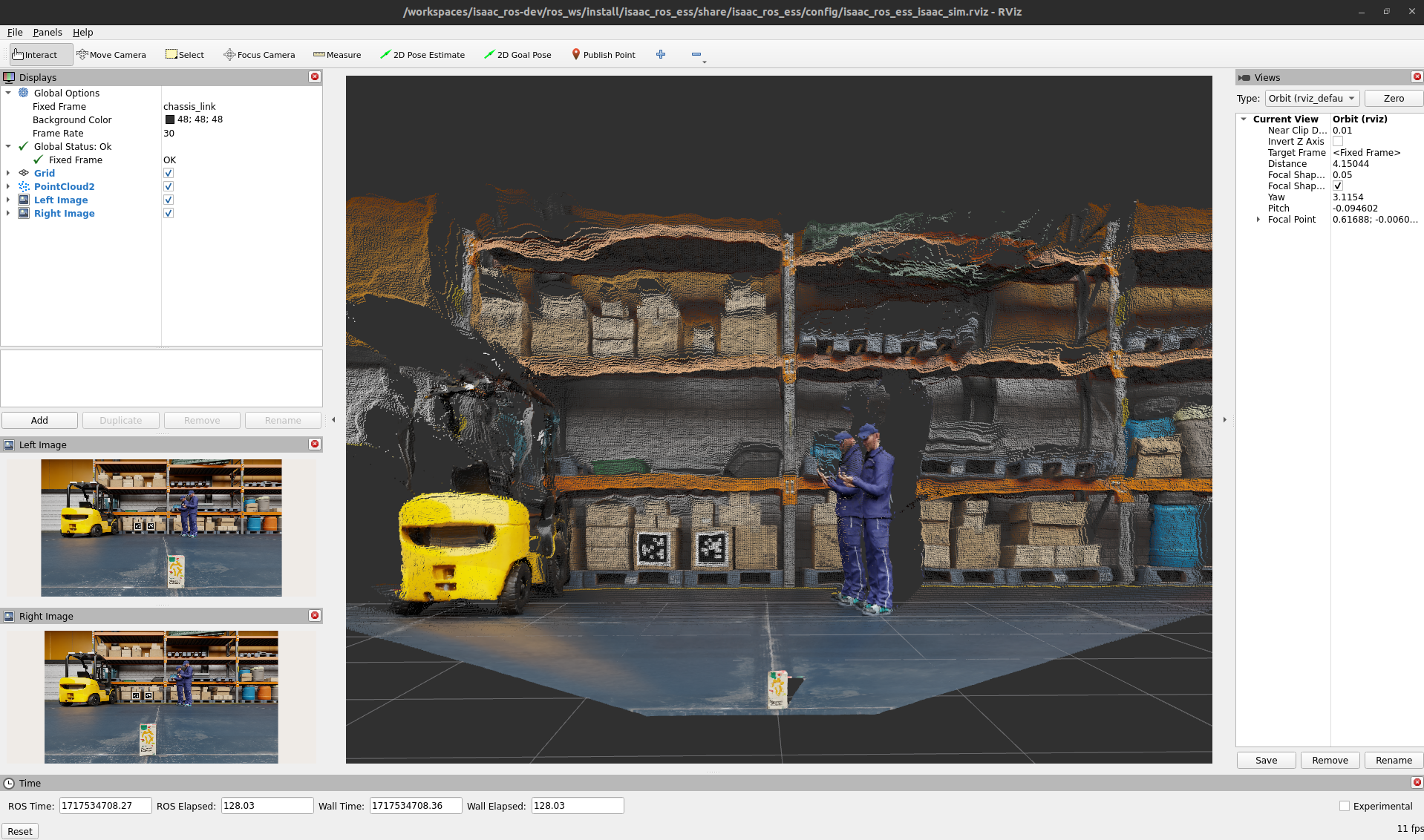The height and width of the screenshot is (840, 1424).
Task: Open the Panels menu
Action: pyautogui.click(x=48, y=33)
